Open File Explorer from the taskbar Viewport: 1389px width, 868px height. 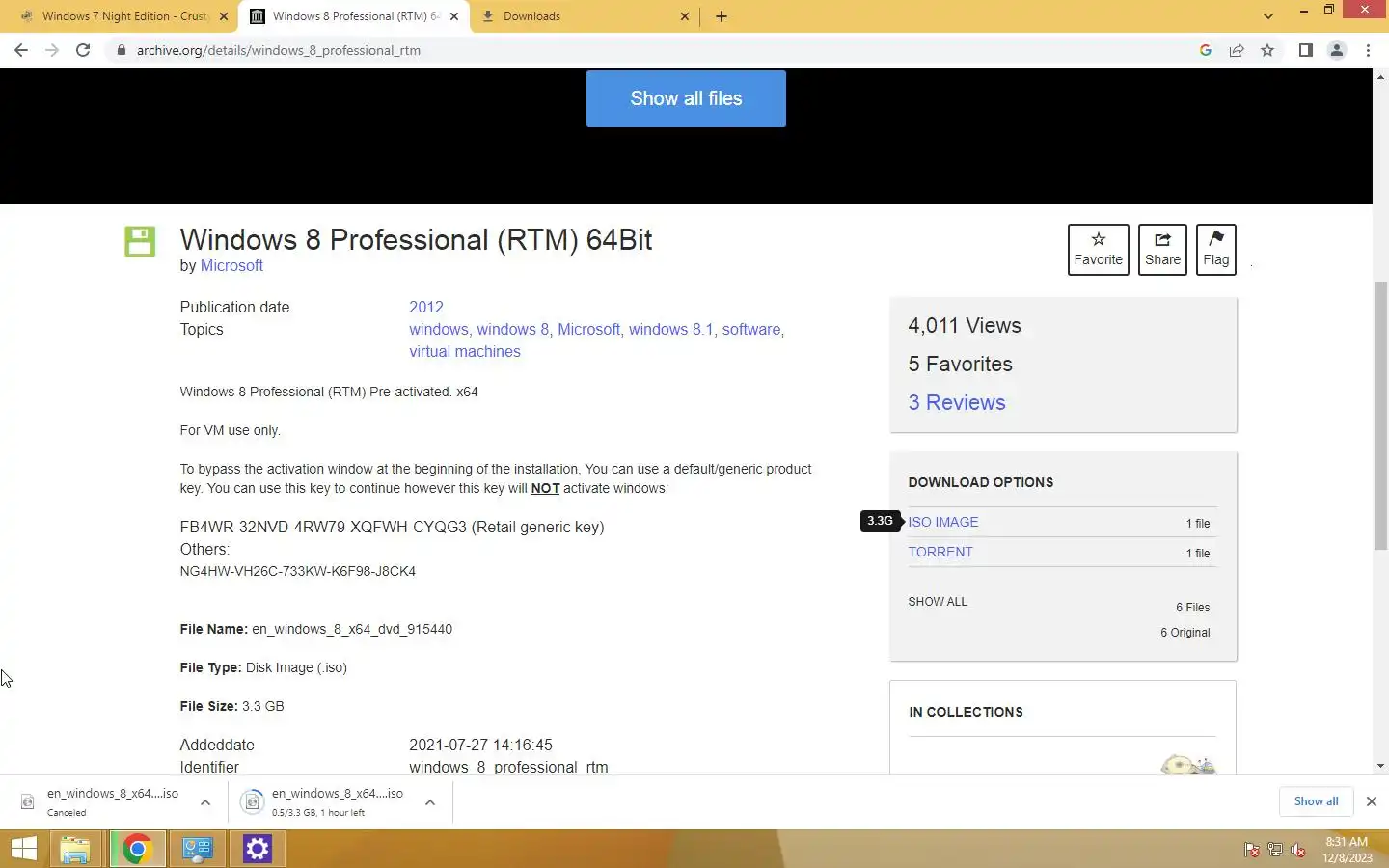point(74,849)
